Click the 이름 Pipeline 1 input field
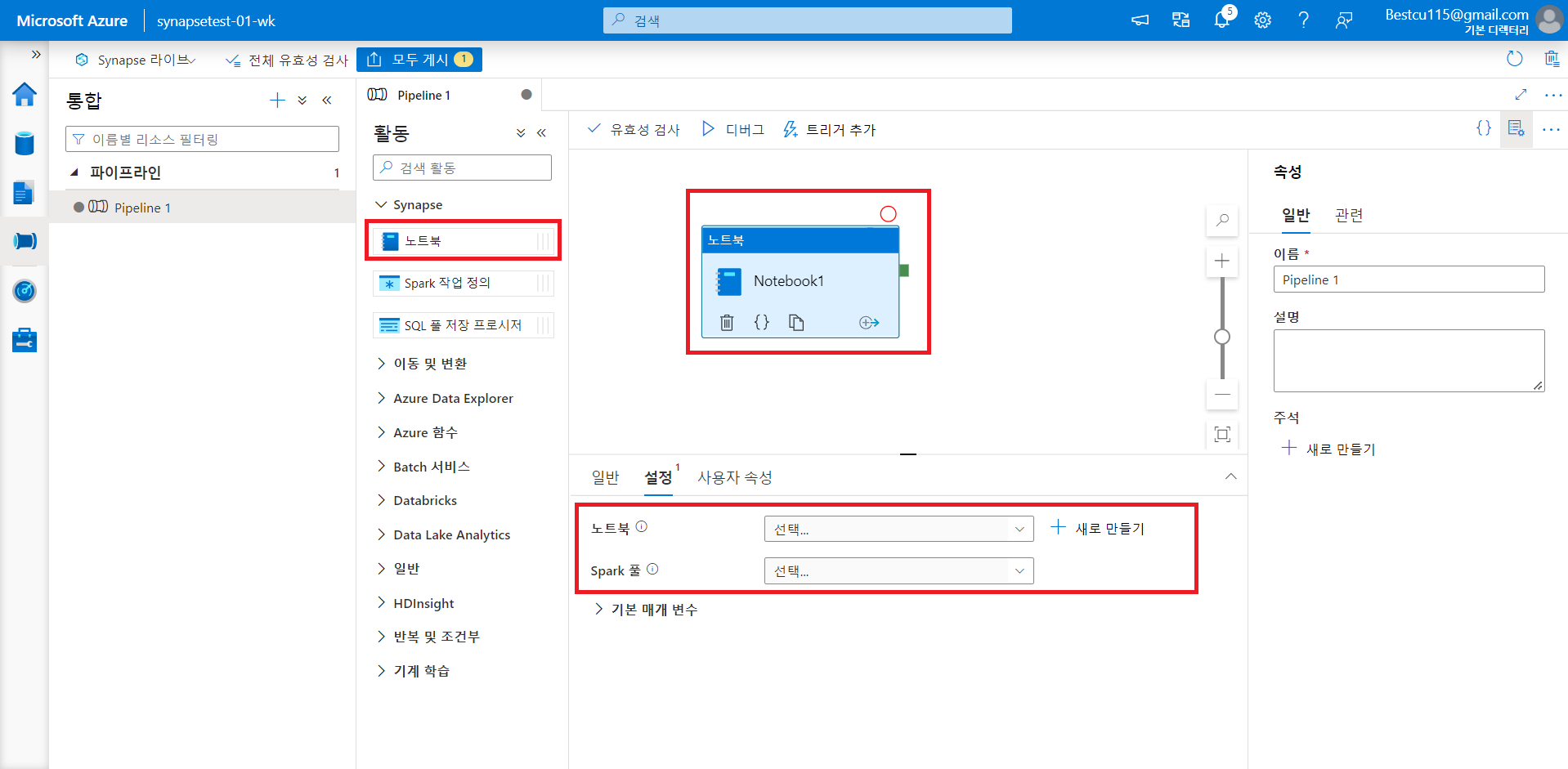 (1409, 279)
